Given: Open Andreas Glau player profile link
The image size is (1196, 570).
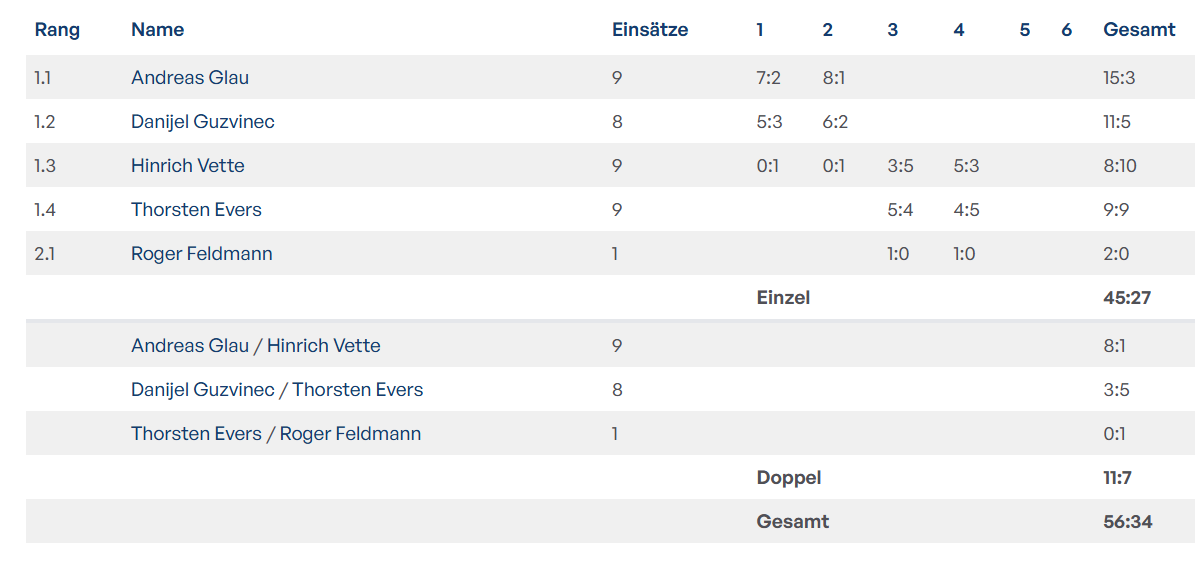Looking at the screenshot, I should [x=190, y=78].
